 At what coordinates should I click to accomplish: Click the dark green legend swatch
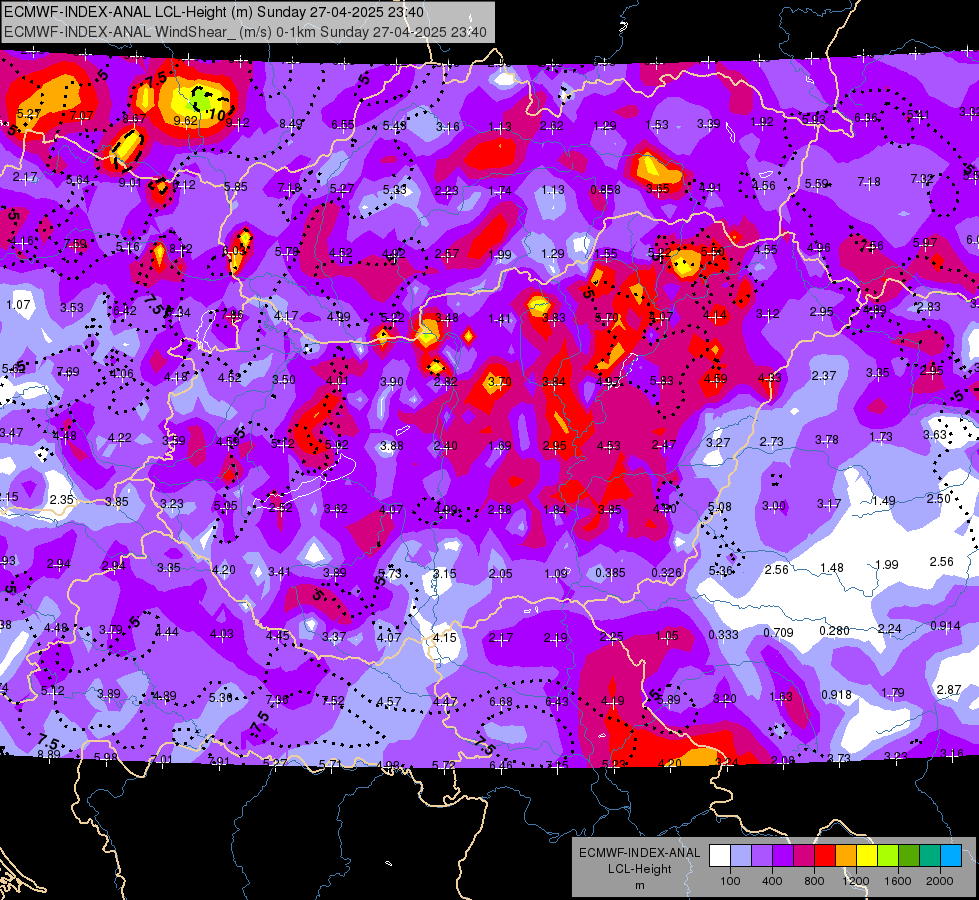[908, 856]
